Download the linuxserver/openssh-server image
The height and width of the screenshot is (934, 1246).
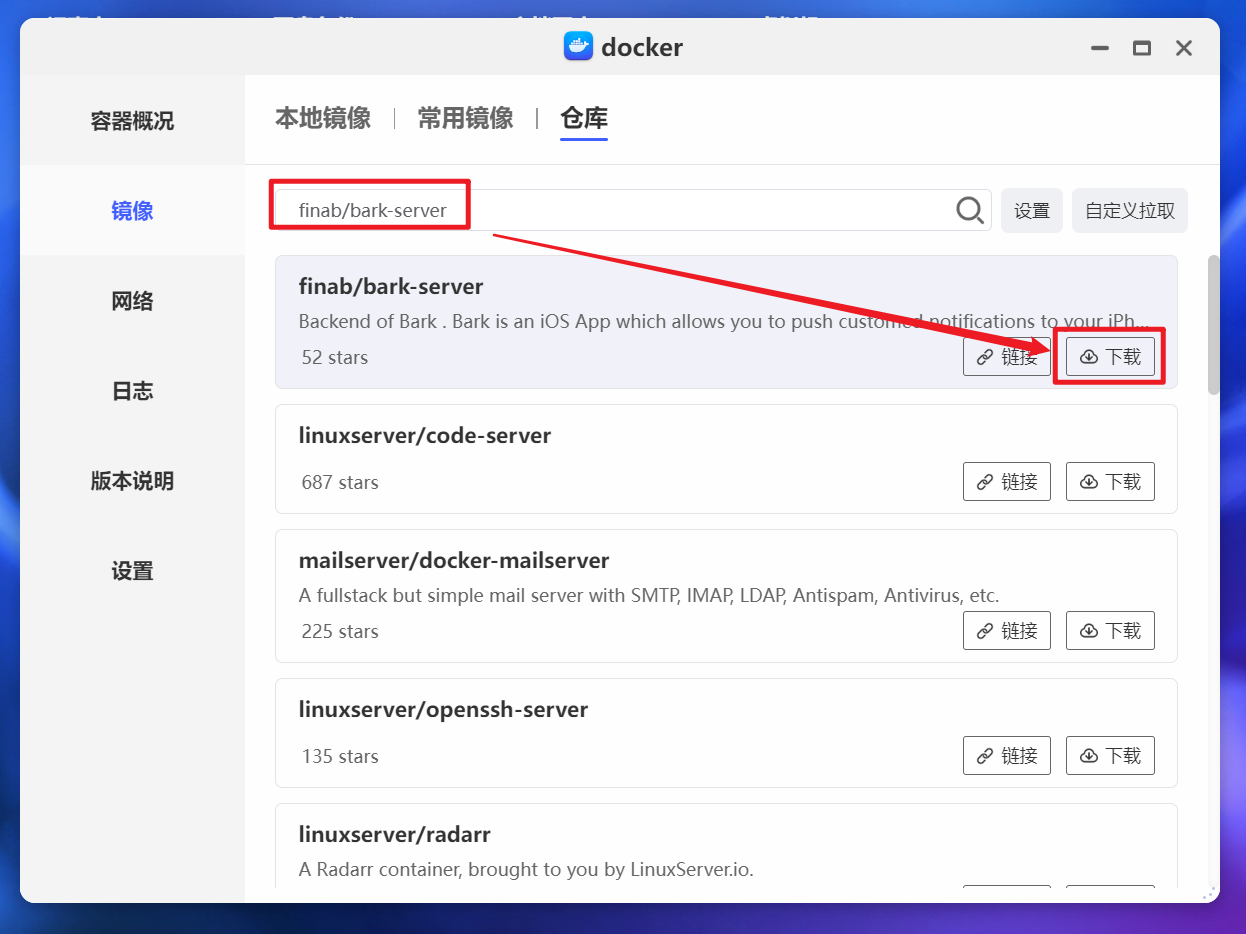(1110, 756)
